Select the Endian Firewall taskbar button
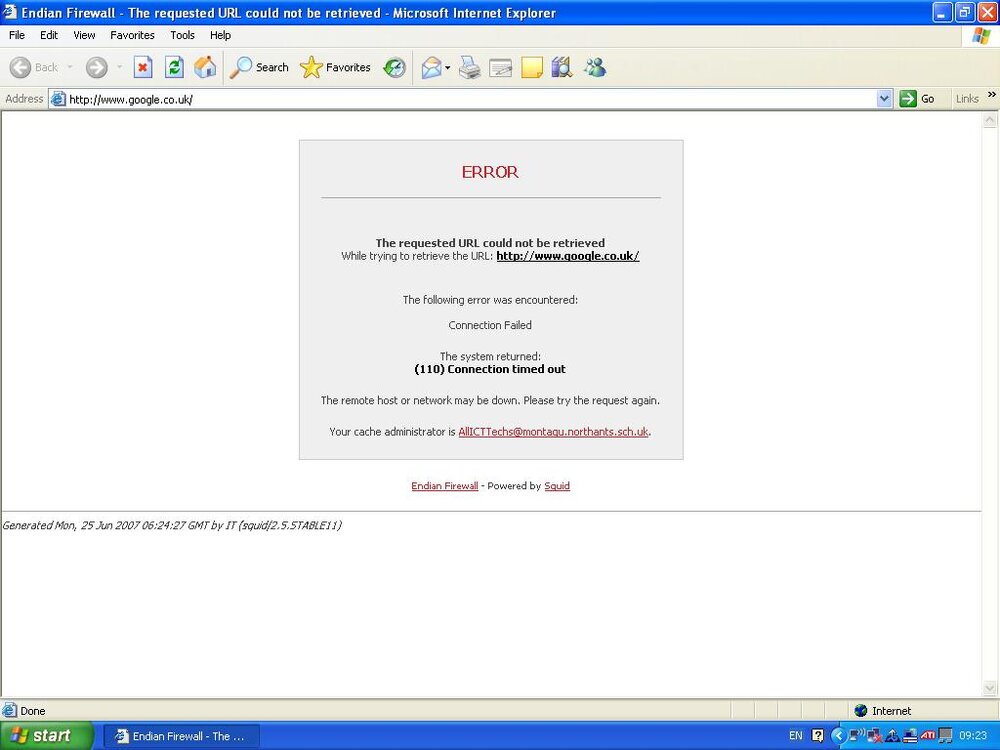The height and width of the screenshot is (750, 1000). coord(181,736)
